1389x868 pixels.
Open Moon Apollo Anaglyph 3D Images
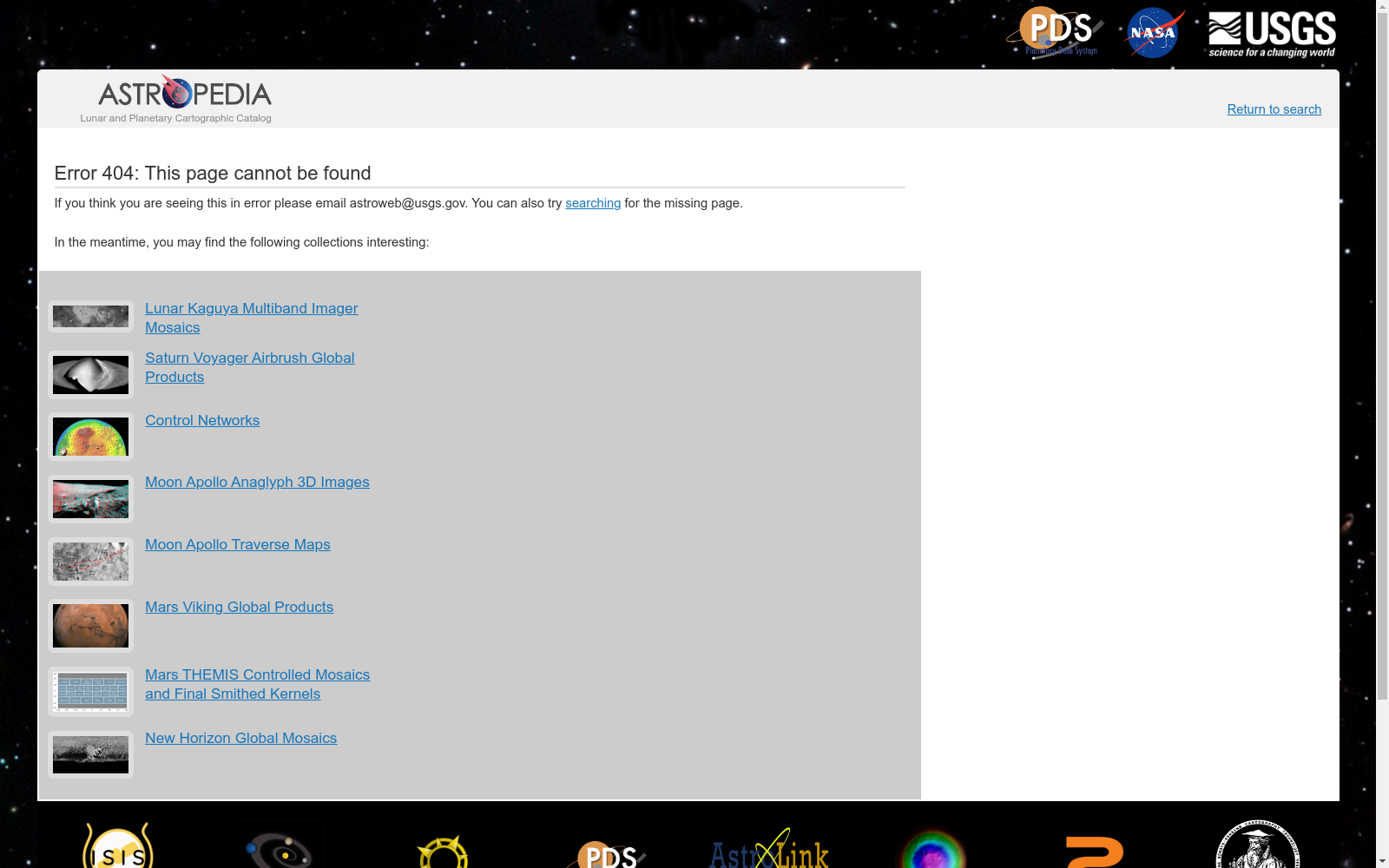[257, 482]
